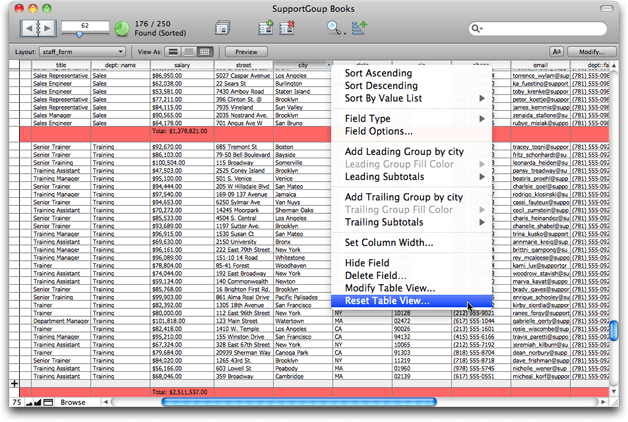This screenshot has width=628, height=422.
Task: Click the dept::name column header
Action: tap(121, 65)
